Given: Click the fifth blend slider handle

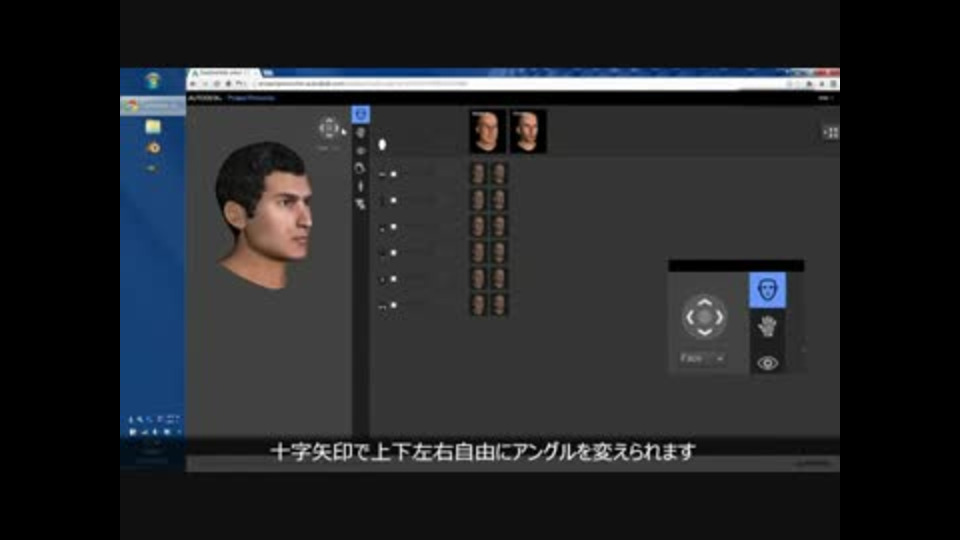Looking at the screenshot, I should (394, 279).
